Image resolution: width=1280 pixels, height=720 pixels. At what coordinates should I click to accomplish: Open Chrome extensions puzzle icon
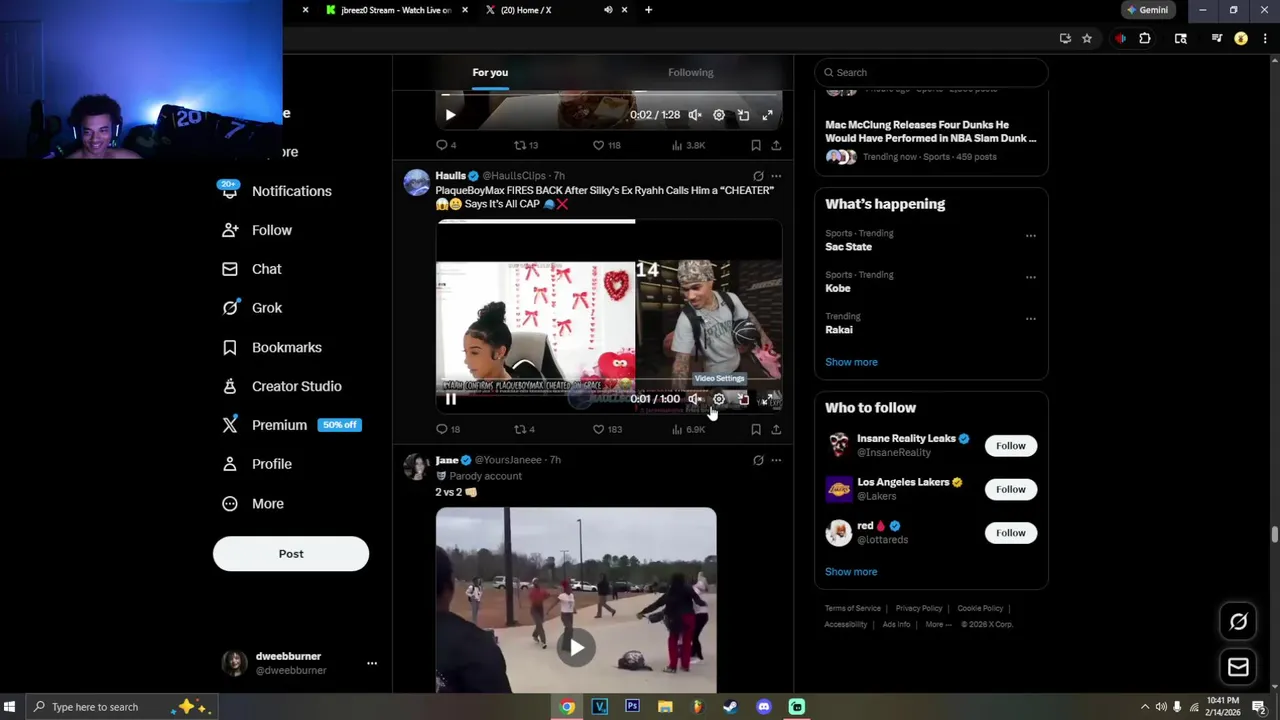[1145, 39]
